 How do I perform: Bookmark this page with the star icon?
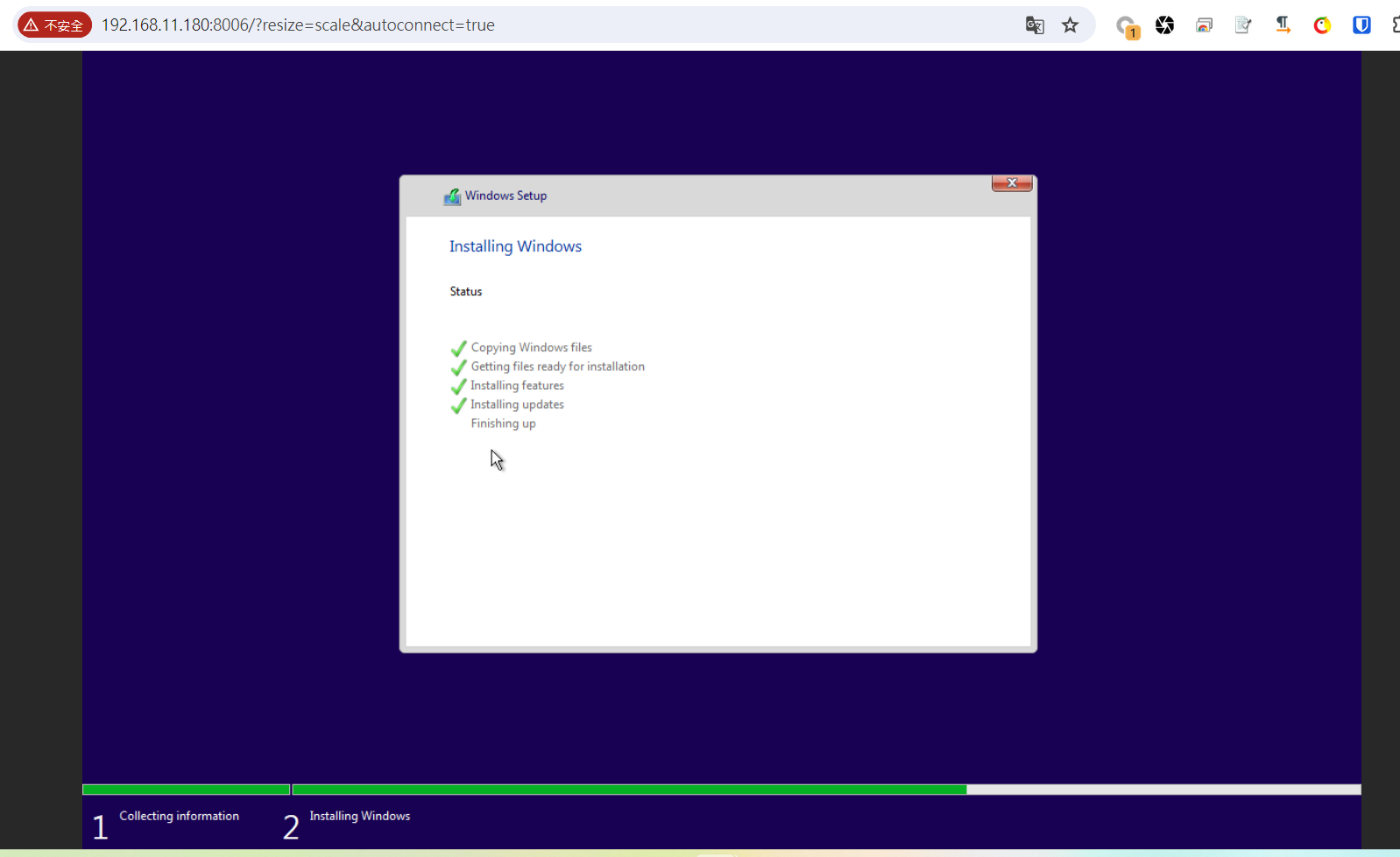click(1070, 25)
